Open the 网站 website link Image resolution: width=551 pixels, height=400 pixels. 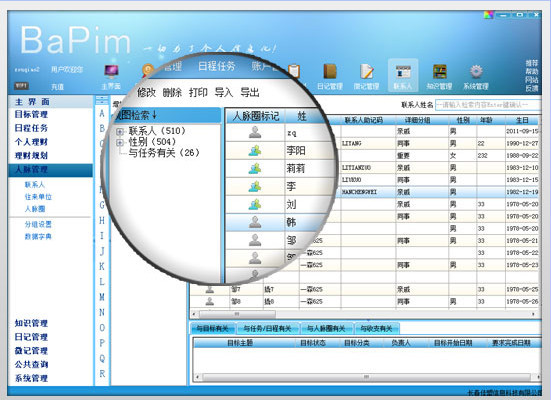(x=531, y=80)
